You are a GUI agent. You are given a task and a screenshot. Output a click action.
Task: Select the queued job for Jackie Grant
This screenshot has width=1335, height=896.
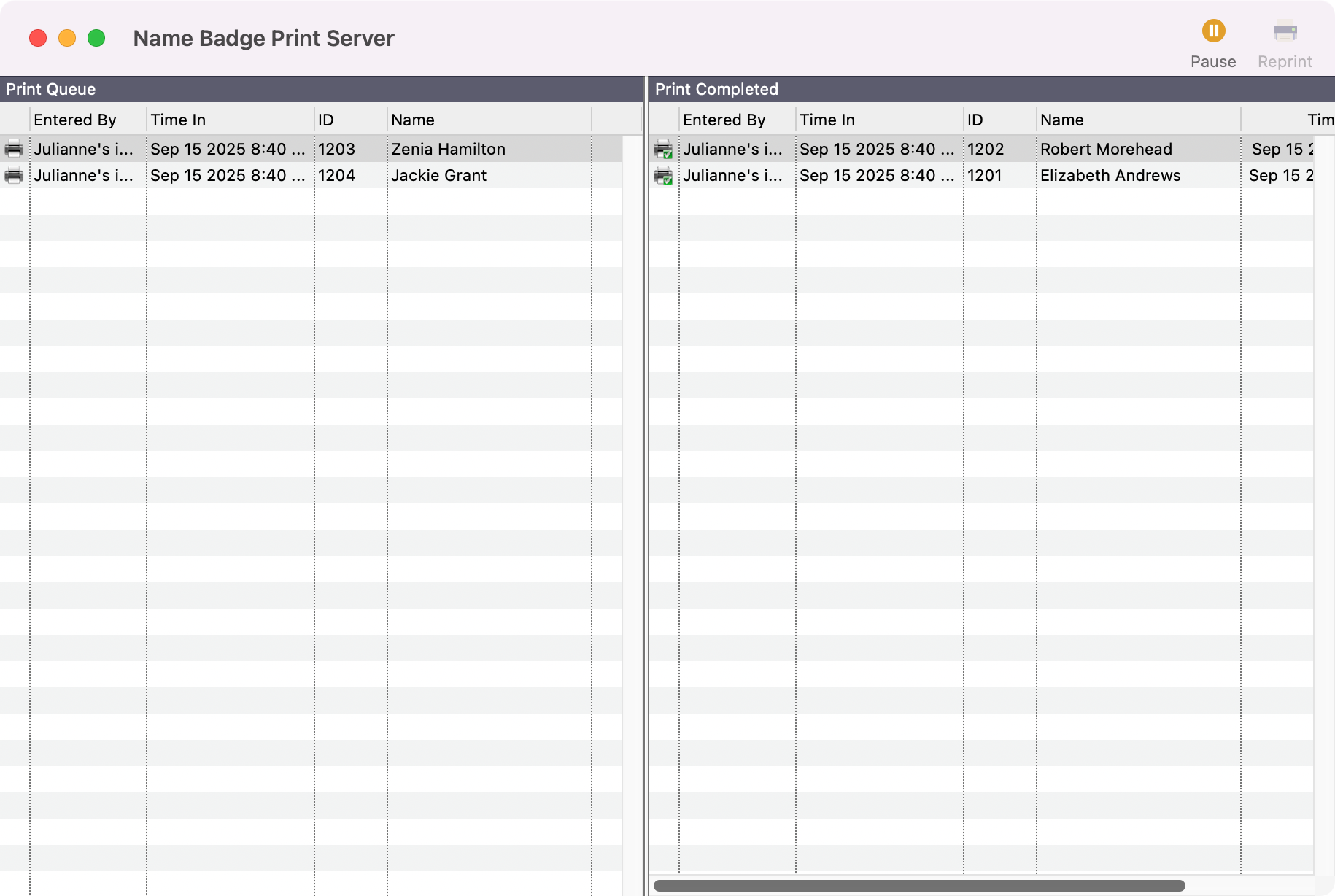[x=438, y=175]
